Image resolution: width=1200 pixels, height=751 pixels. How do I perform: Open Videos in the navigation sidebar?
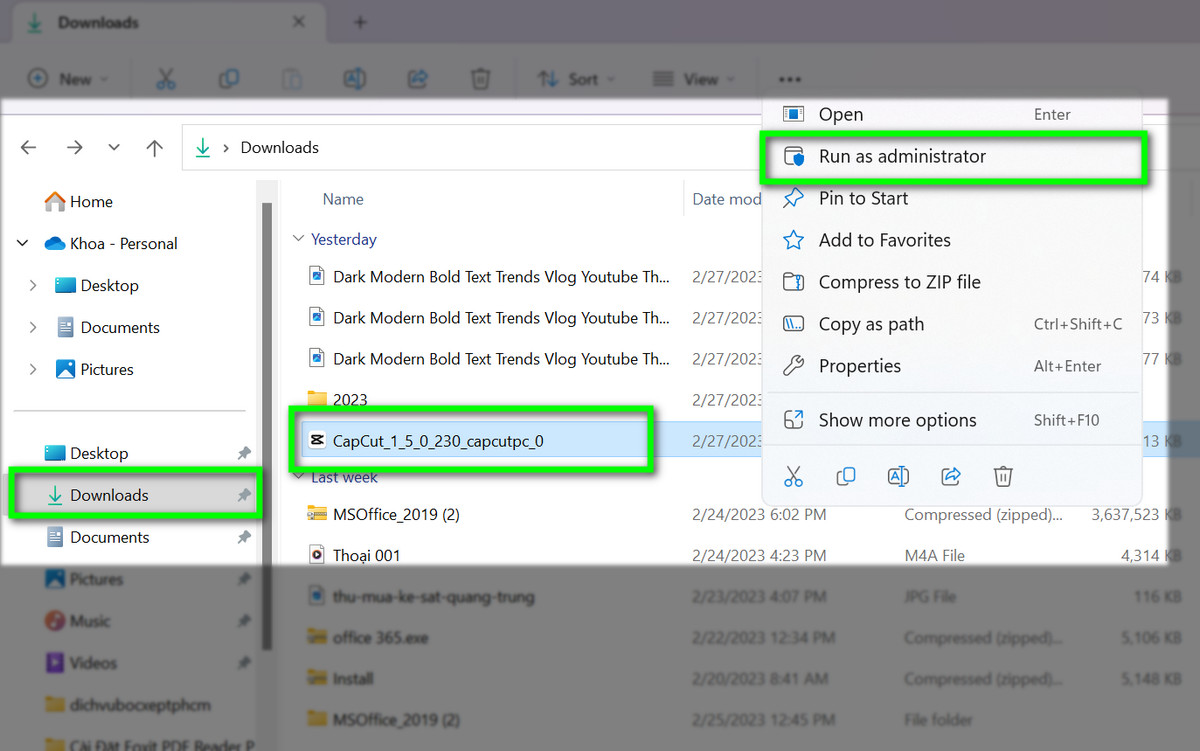pos(82,663)
